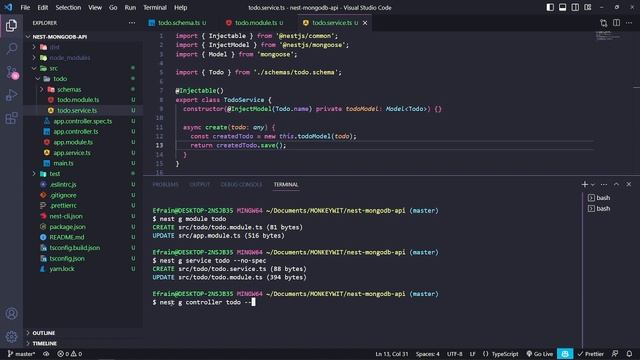Click the feedback icon in status bar
This screenshot has width=640, height=360.
(615, 354)
